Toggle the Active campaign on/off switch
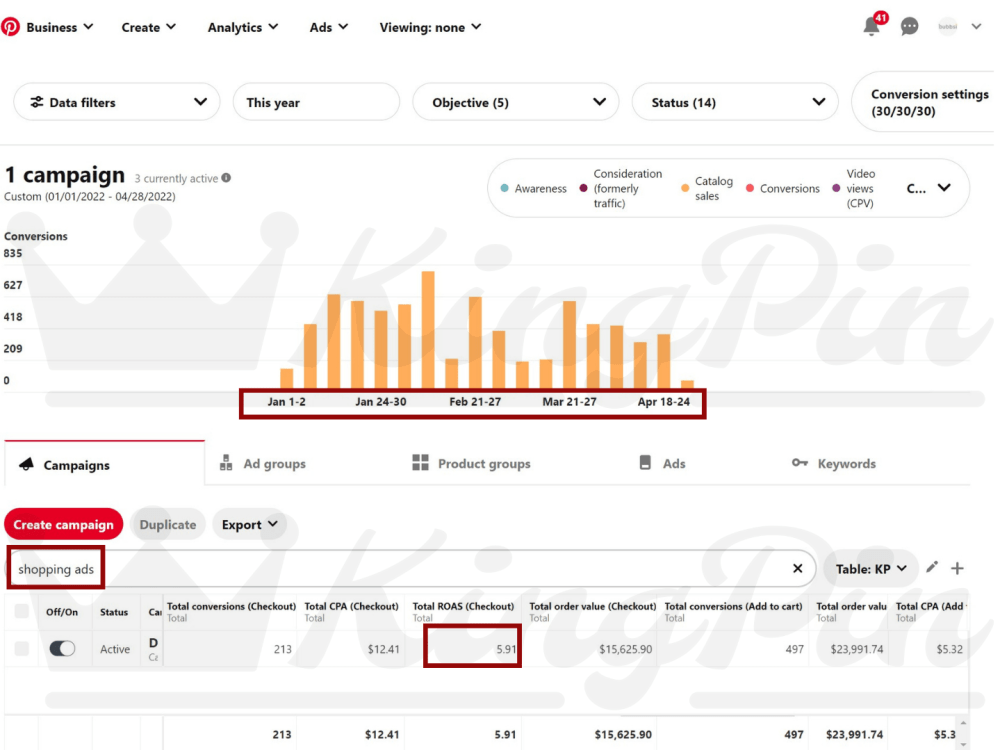Viewport: 1000px width, 750px height. (62, 649)
